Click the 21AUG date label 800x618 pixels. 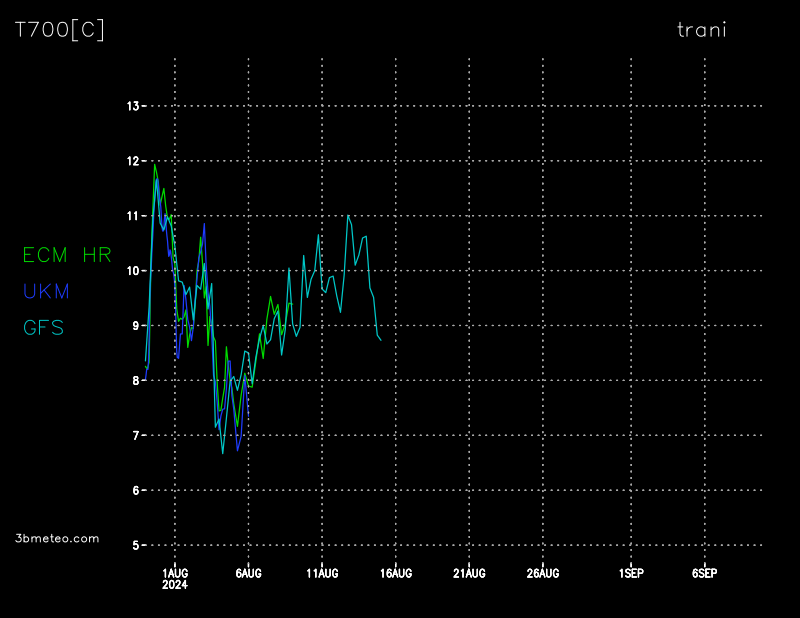[469, 573]
